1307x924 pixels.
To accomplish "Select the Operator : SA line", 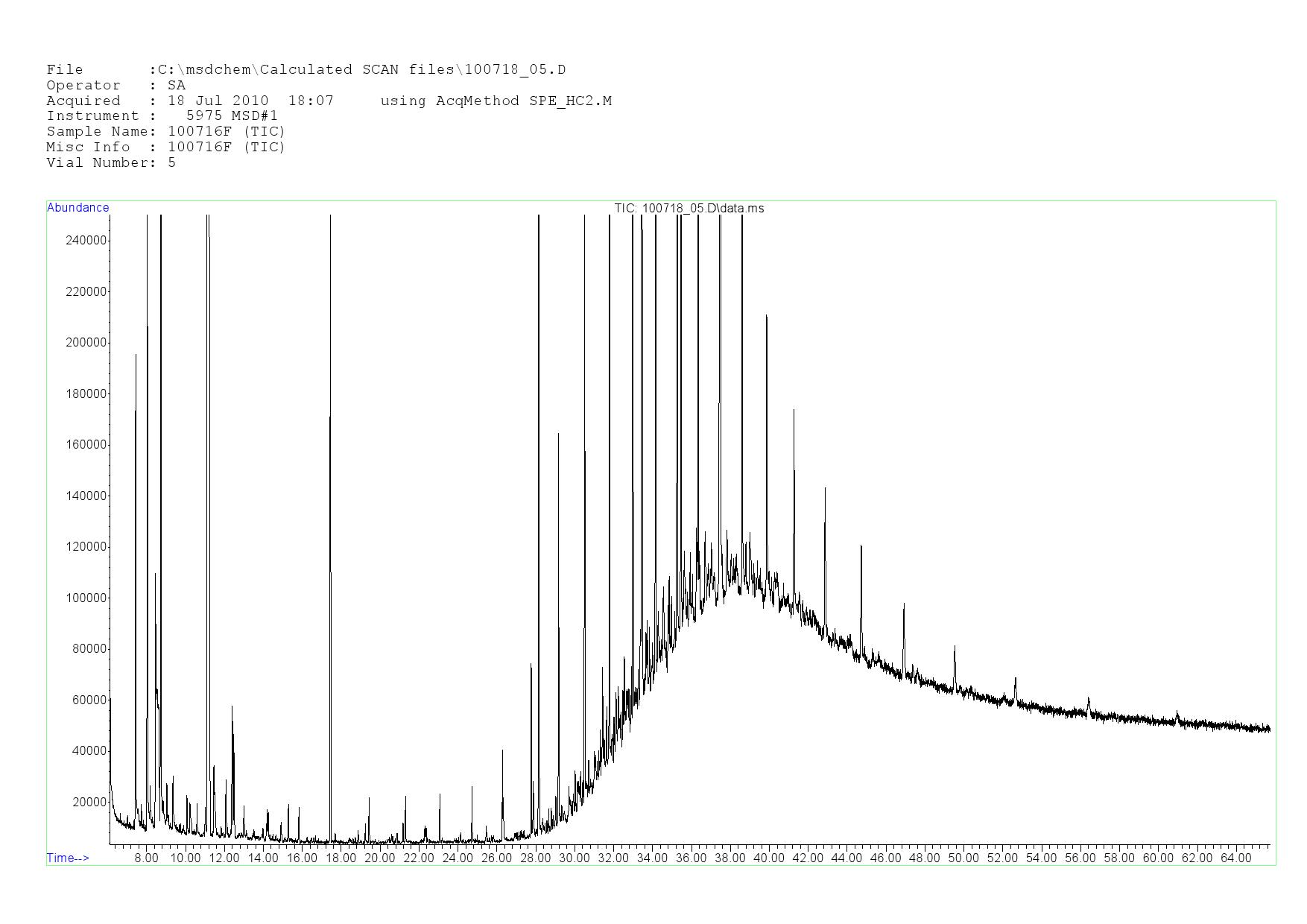I will pos(115,86).
